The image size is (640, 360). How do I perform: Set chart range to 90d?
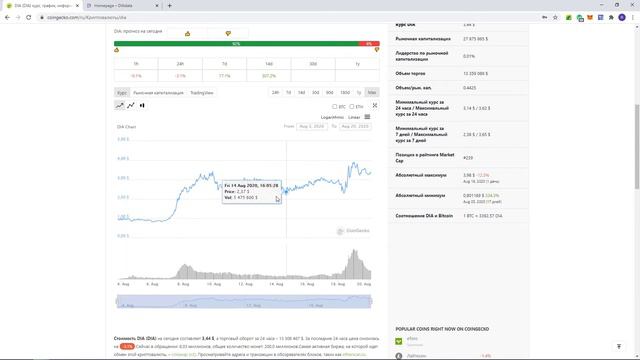coord(329,93)
